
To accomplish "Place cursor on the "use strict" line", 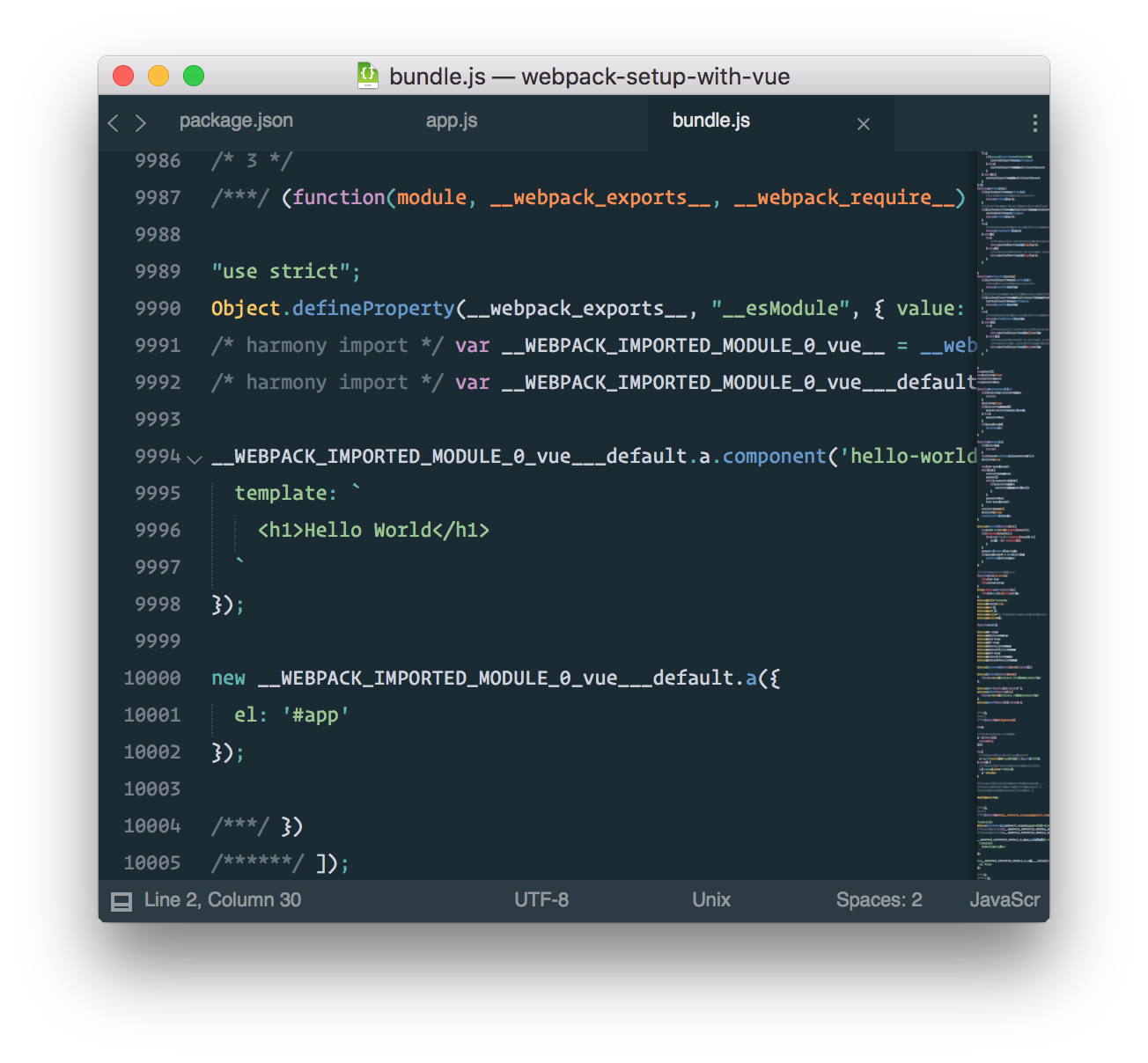I will tap(285, 272).
